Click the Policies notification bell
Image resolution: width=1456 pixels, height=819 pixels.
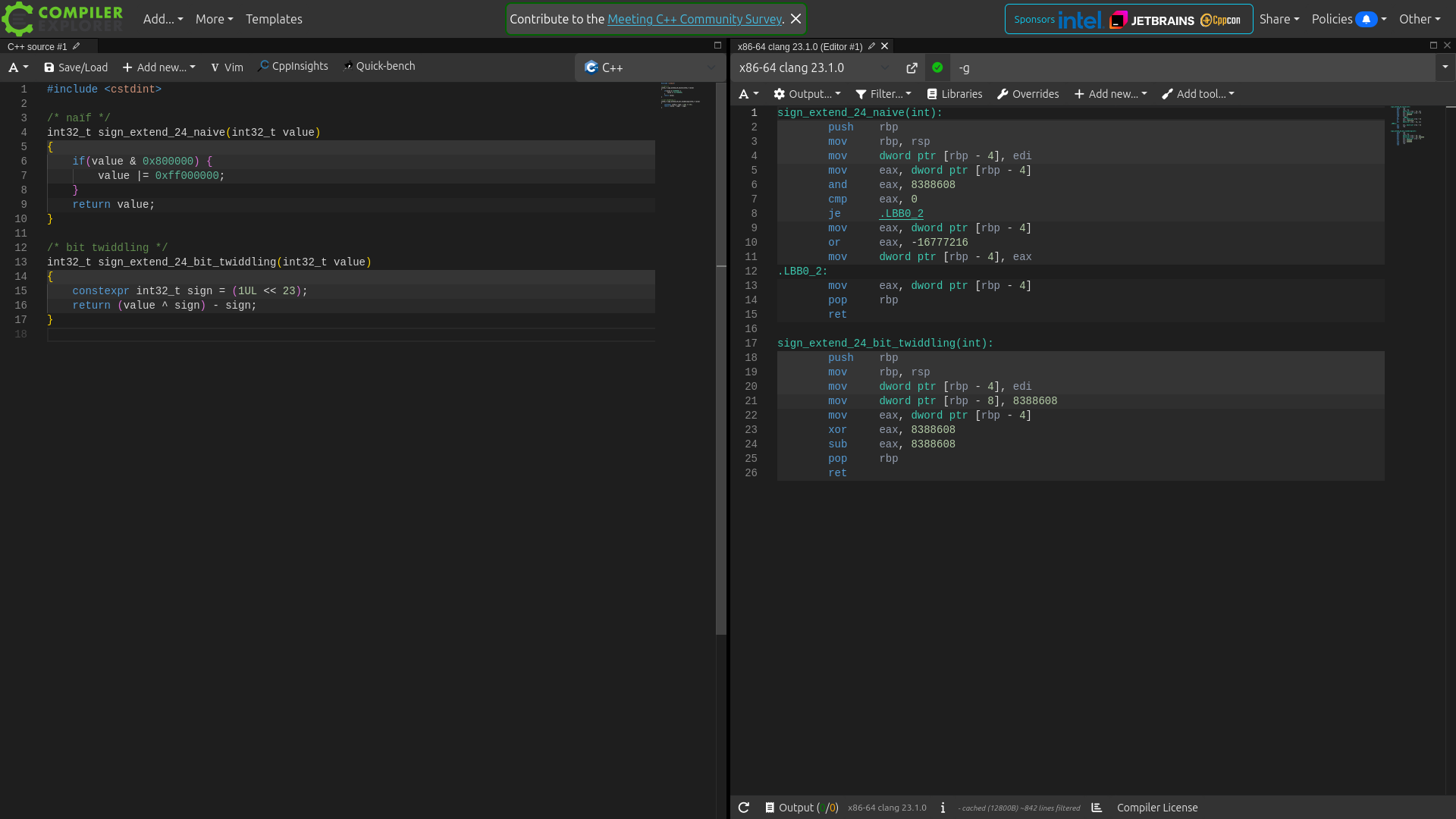coord(1366,19)
